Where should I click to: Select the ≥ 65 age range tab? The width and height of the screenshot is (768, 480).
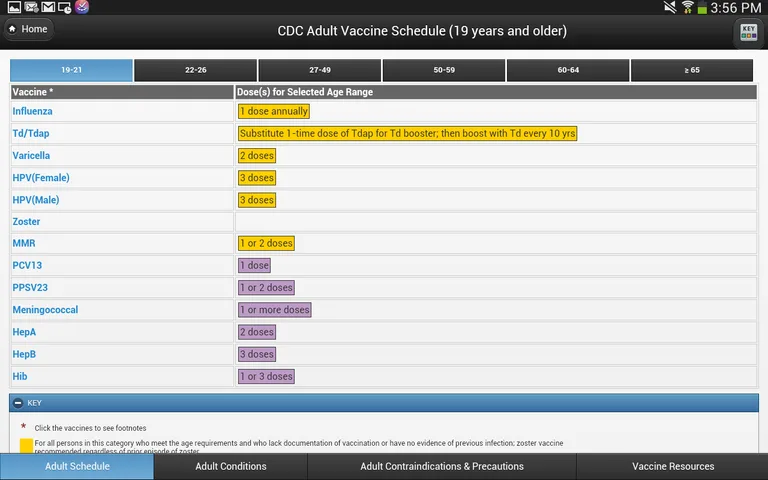[692, 70]
